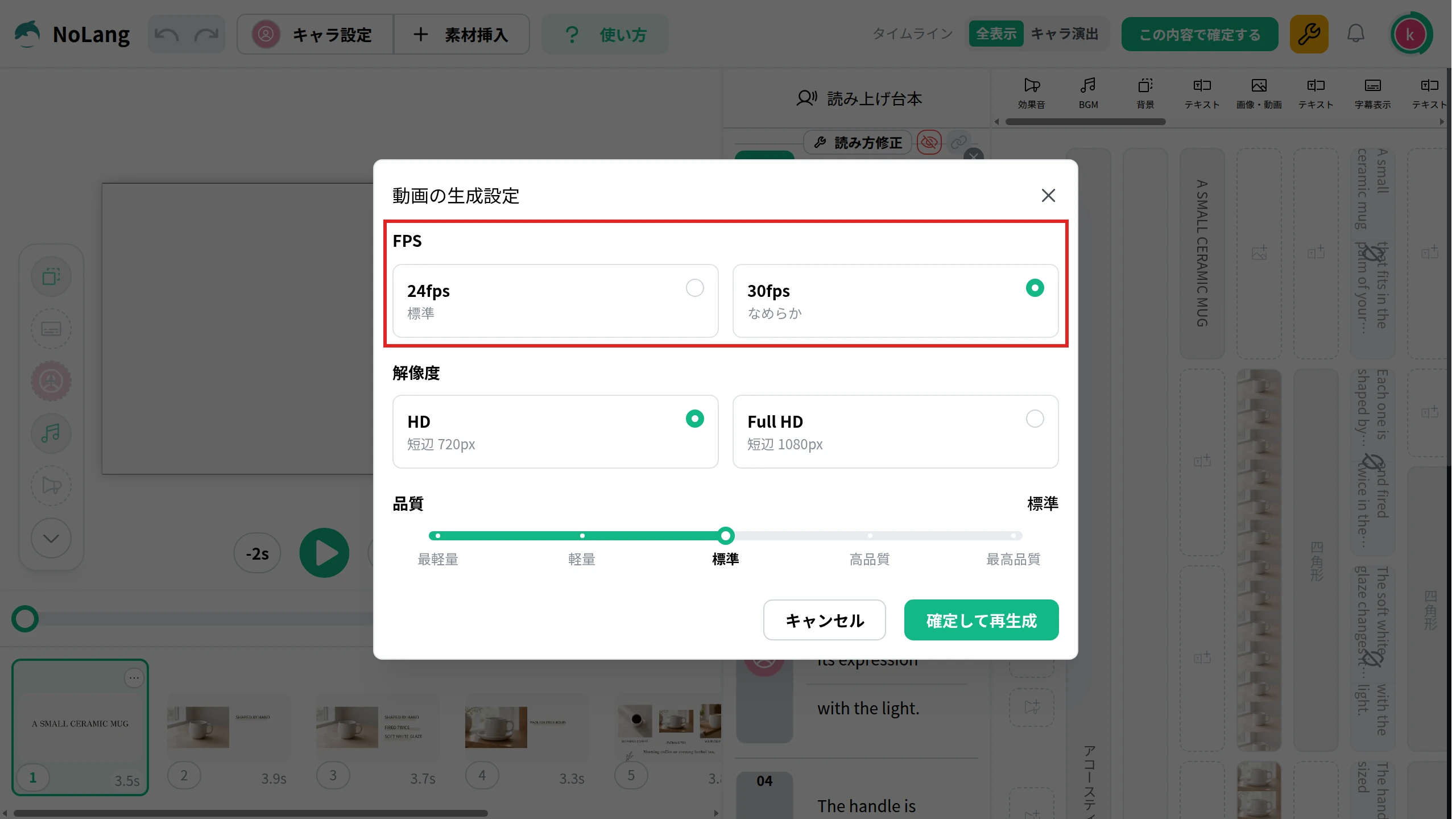Set quality to 最高品質 on slider
Viewport: 1456px width, 819px height.
pos(1013,536)
